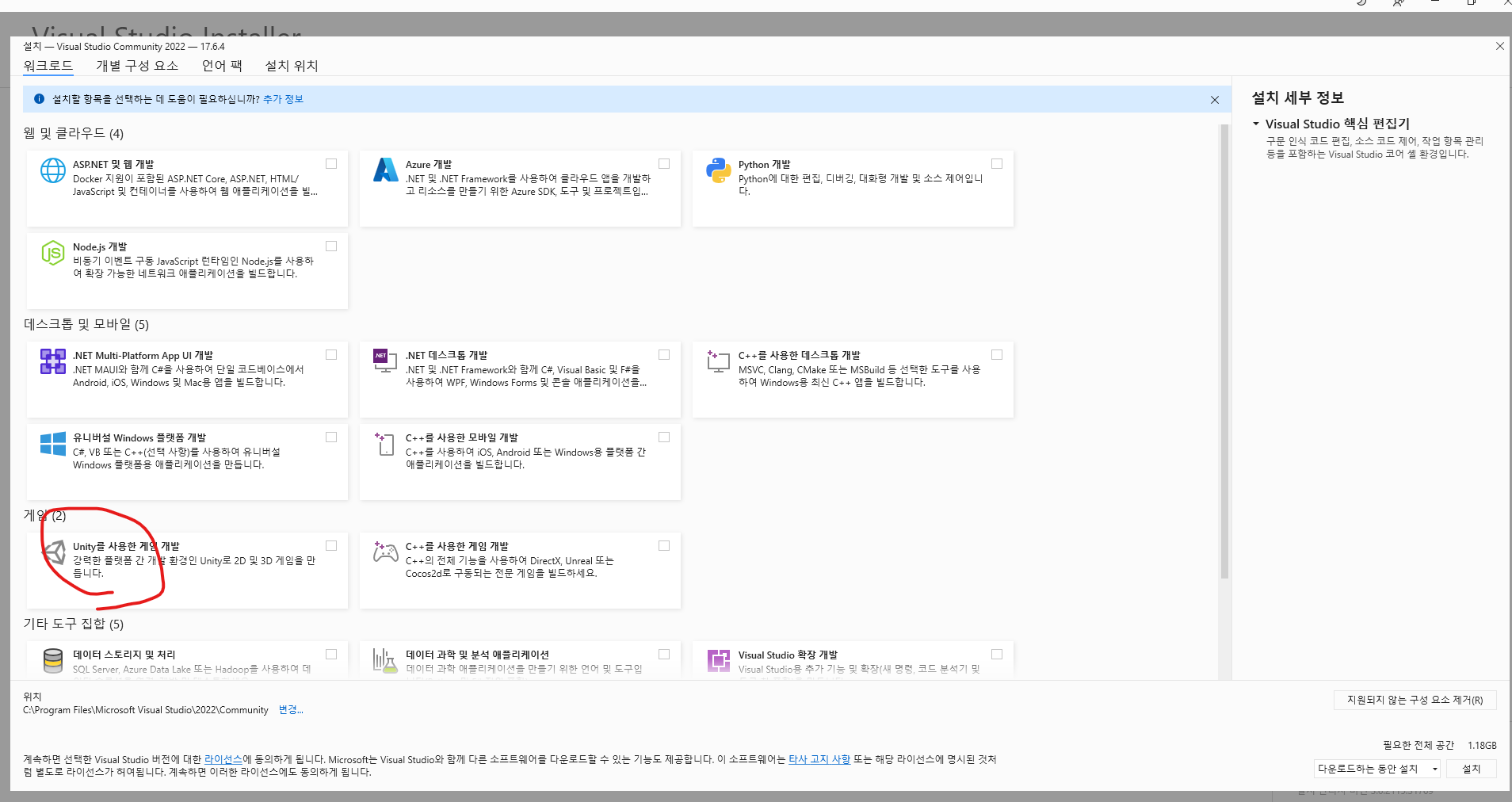1512x802 pixels.
Task: Switch to the 설치 위치 tab
Action: coord(292,66)
